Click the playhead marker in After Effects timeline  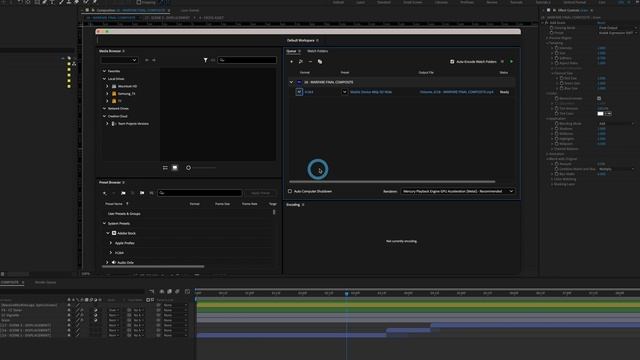(347, 293)
